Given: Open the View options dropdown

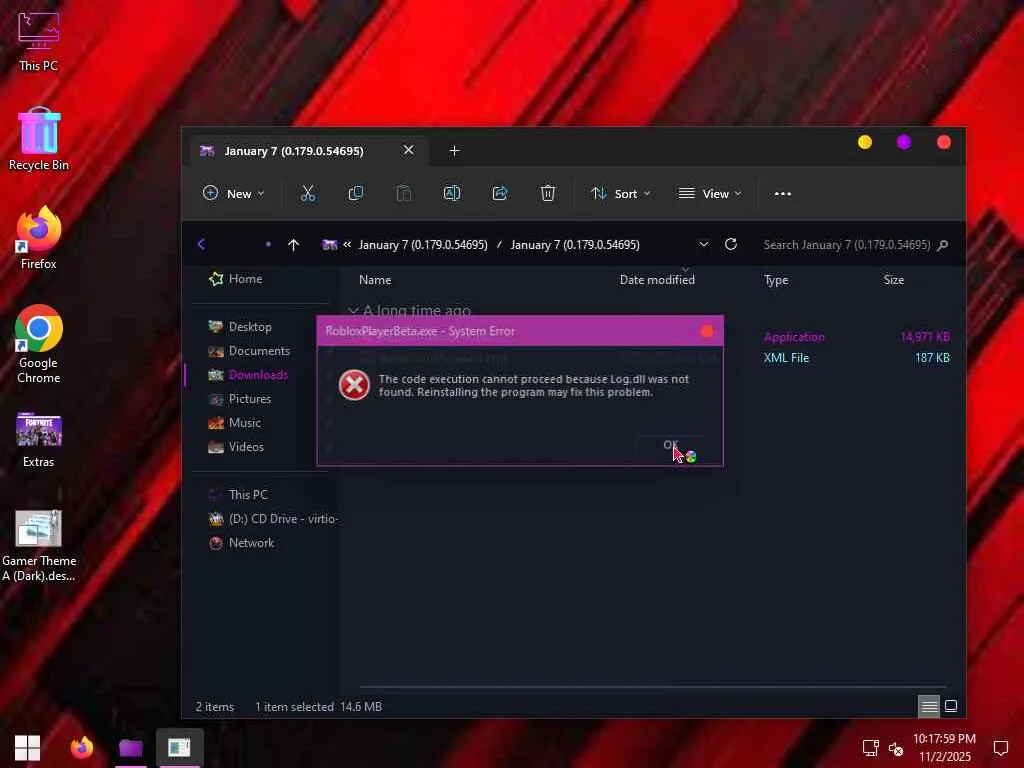Looking at the screenshot, I should tap(711, 193).
